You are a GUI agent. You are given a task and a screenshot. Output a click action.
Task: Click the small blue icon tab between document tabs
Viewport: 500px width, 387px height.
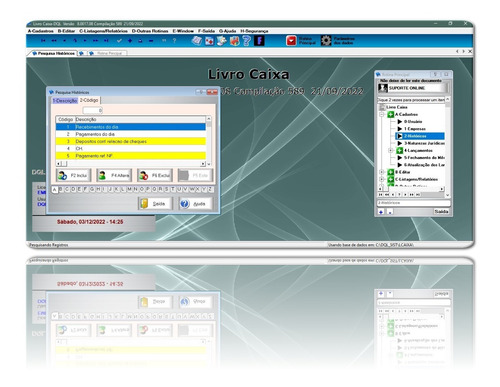81,53
